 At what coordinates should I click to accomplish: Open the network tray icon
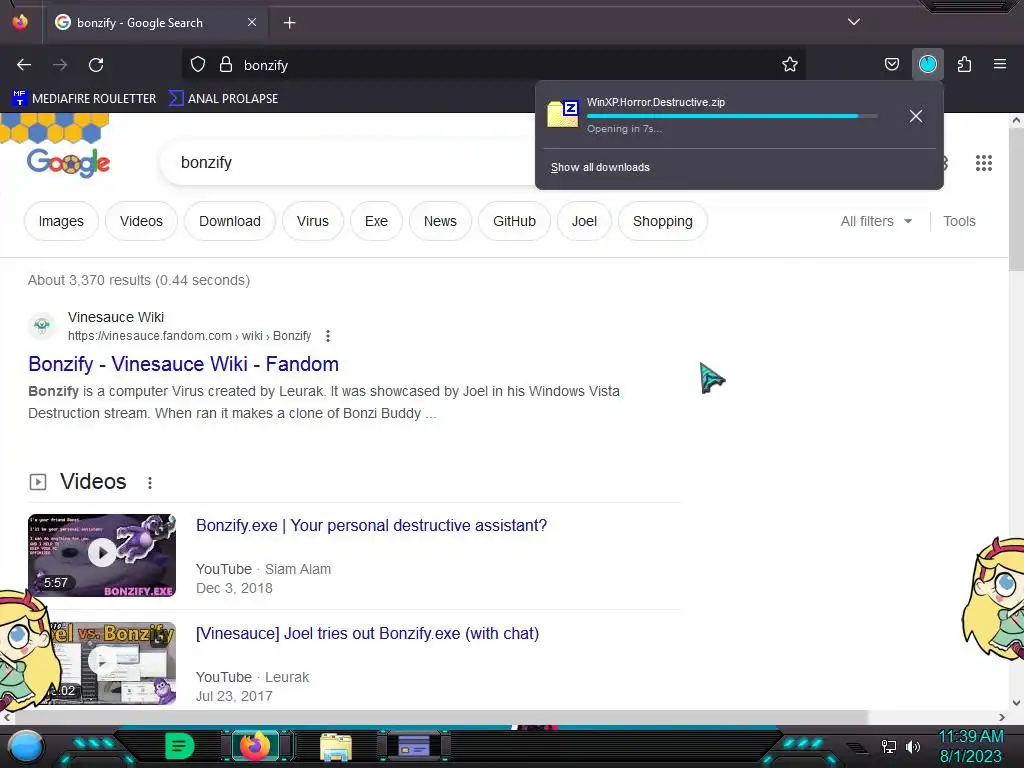889,746
